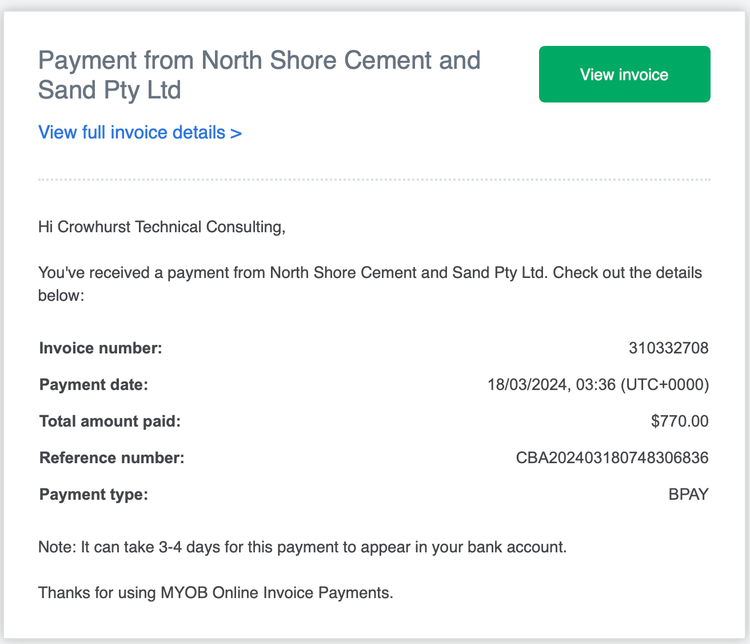Select the invoice number value 310332708
Screen dimensions: 750x644
[x=668, y=348]
